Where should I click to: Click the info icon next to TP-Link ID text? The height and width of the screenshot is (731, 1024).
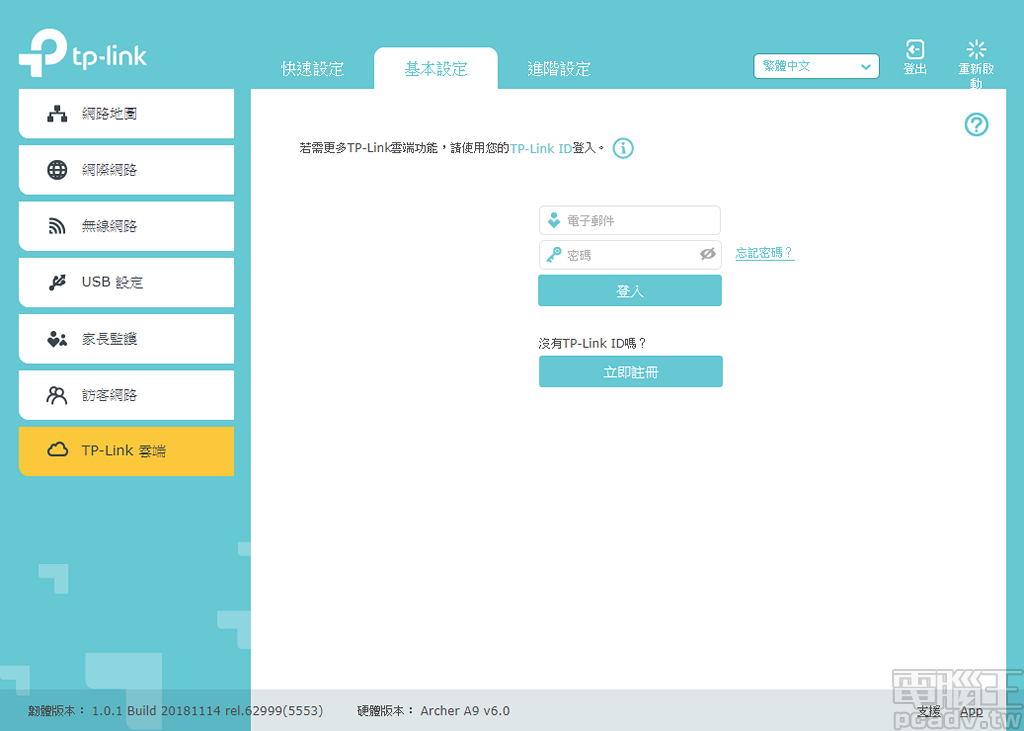[x=623, y=148]
